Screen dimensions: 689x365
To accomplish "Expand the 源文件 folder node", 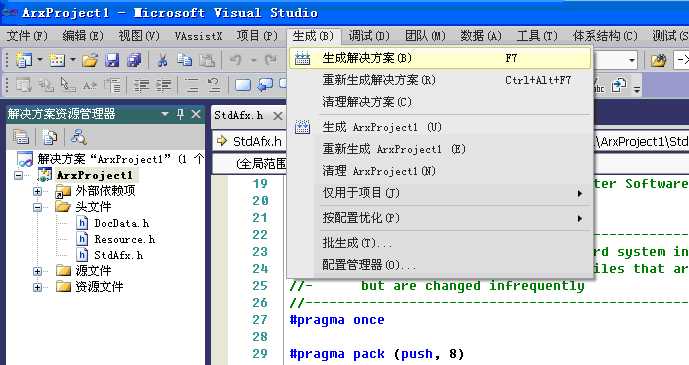I will (x=37, y=271).
